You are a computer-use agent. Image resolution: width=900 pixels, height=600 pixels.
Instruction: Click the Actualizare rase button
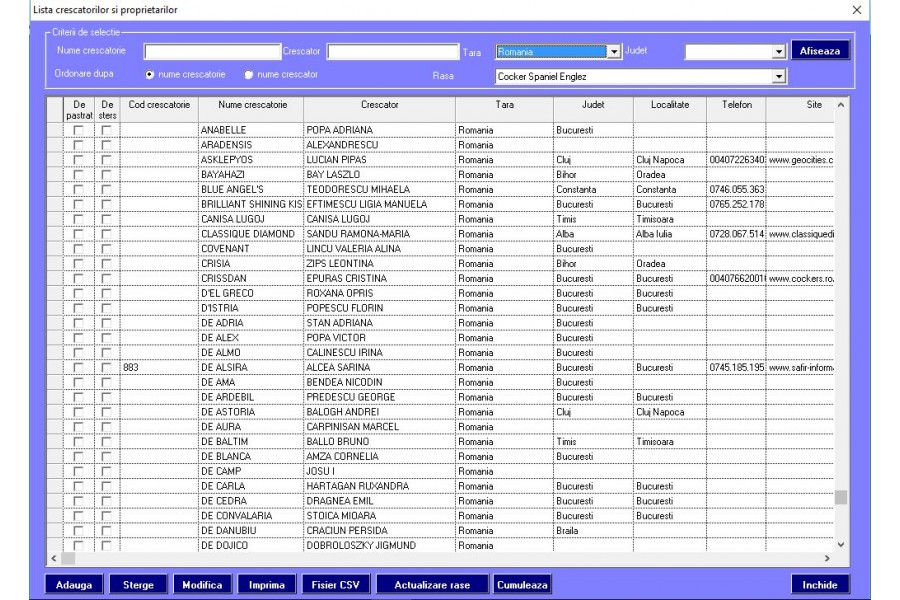[432, 584]
